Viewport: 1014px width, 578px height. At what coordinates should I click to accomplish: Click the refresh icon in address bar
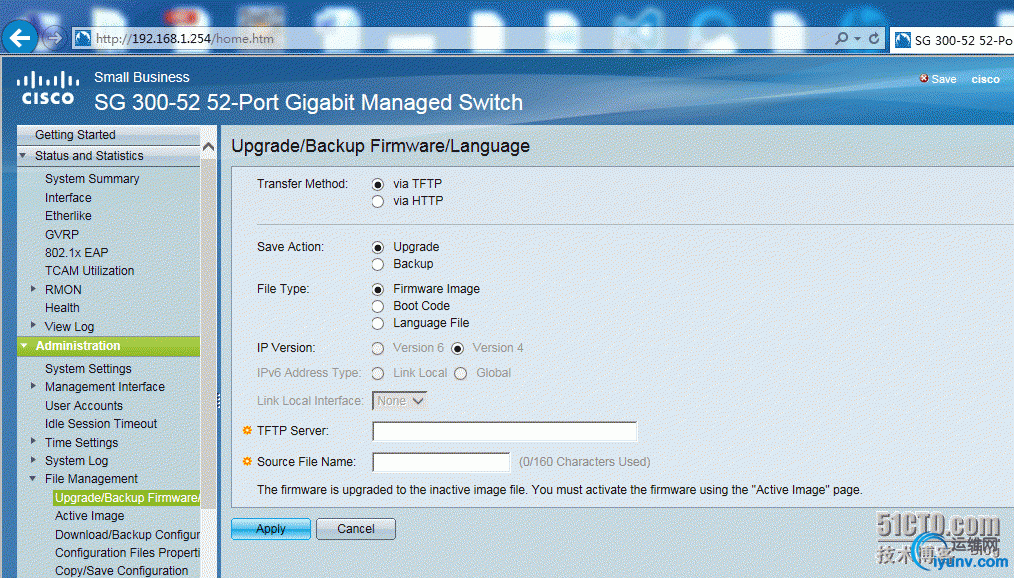pyautogui.click(x=874, y=39)
